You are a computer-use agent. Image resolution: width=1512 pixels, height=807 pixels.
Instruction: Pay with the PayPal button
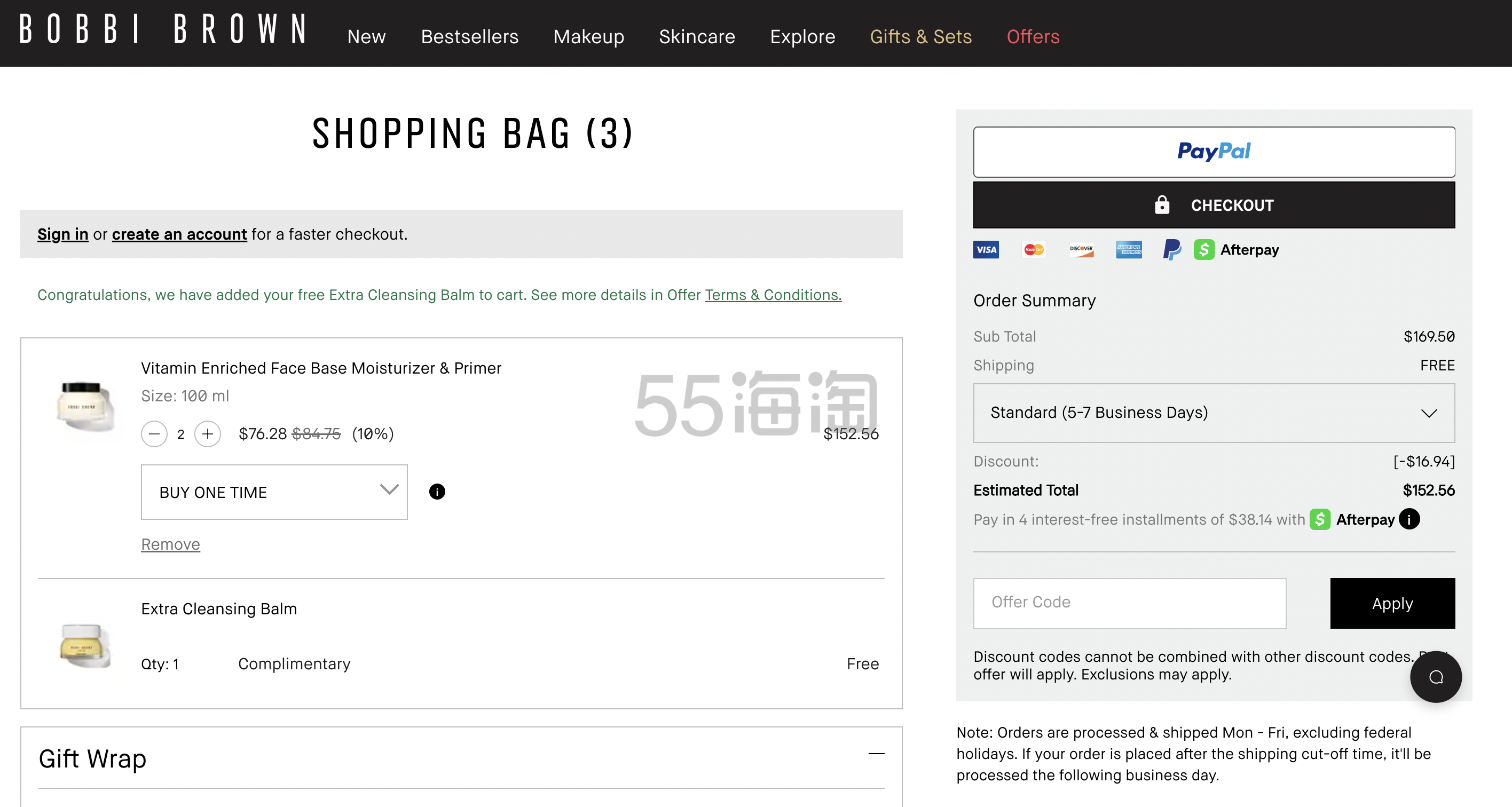[1214, 152]
